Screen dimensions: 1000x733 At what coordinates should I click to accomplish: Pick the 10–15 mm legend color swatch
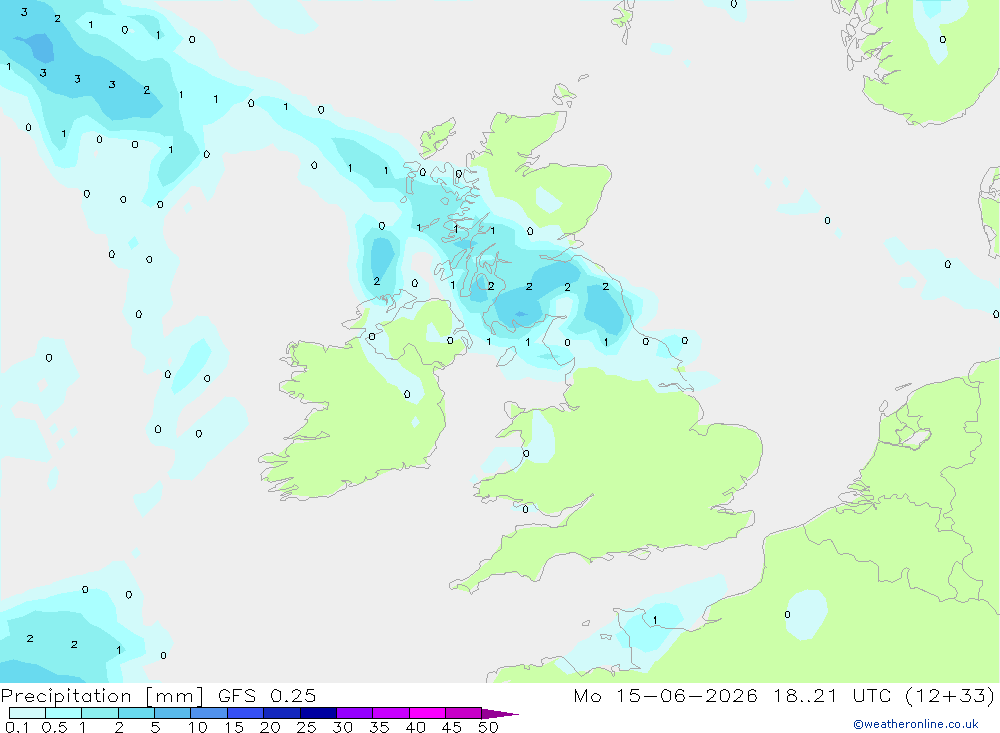[x=209, y=713]
